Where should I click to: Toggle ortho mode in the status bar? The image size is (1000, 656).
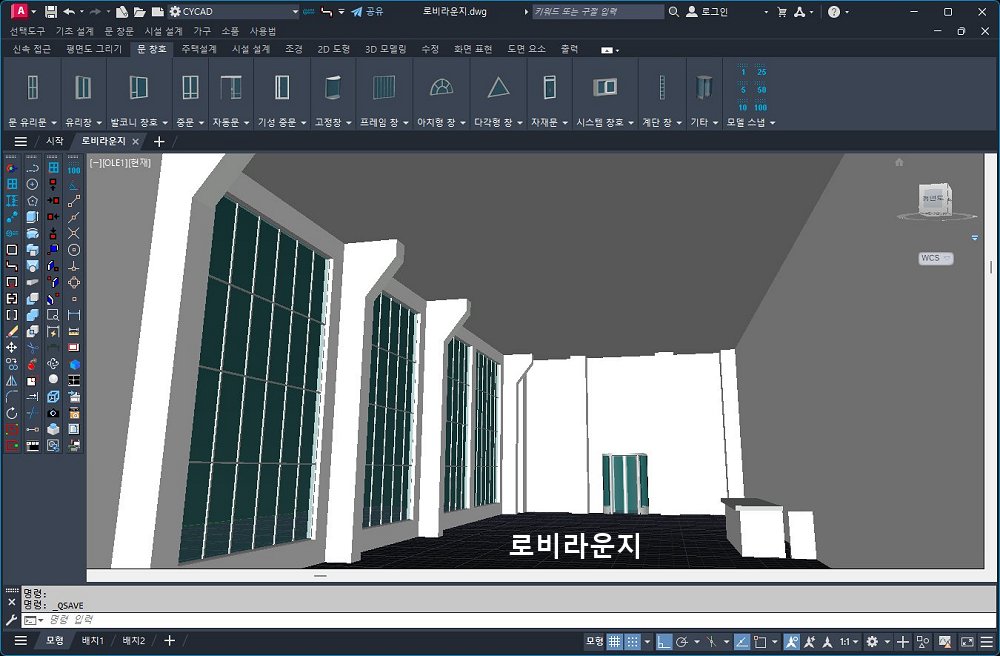point(664,641)
